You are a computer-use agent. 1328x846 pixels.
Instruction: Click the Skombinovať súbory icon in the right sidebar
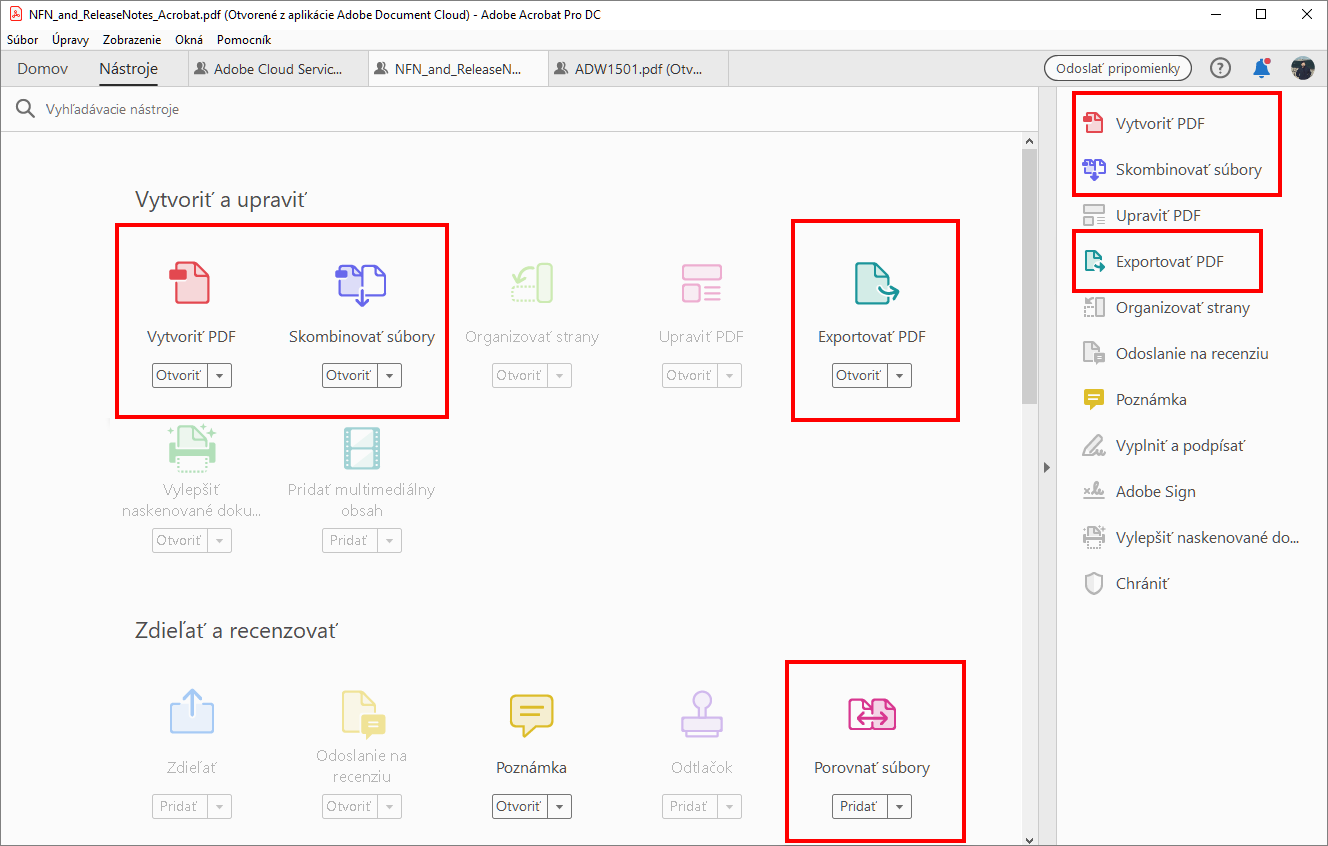point(1093,170)
